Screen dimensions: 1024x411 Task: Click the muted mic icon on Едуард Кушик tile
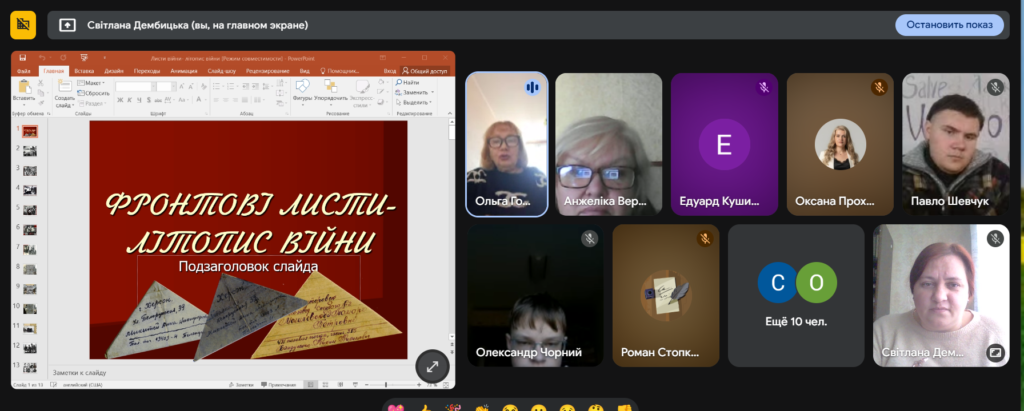(763, 88)
